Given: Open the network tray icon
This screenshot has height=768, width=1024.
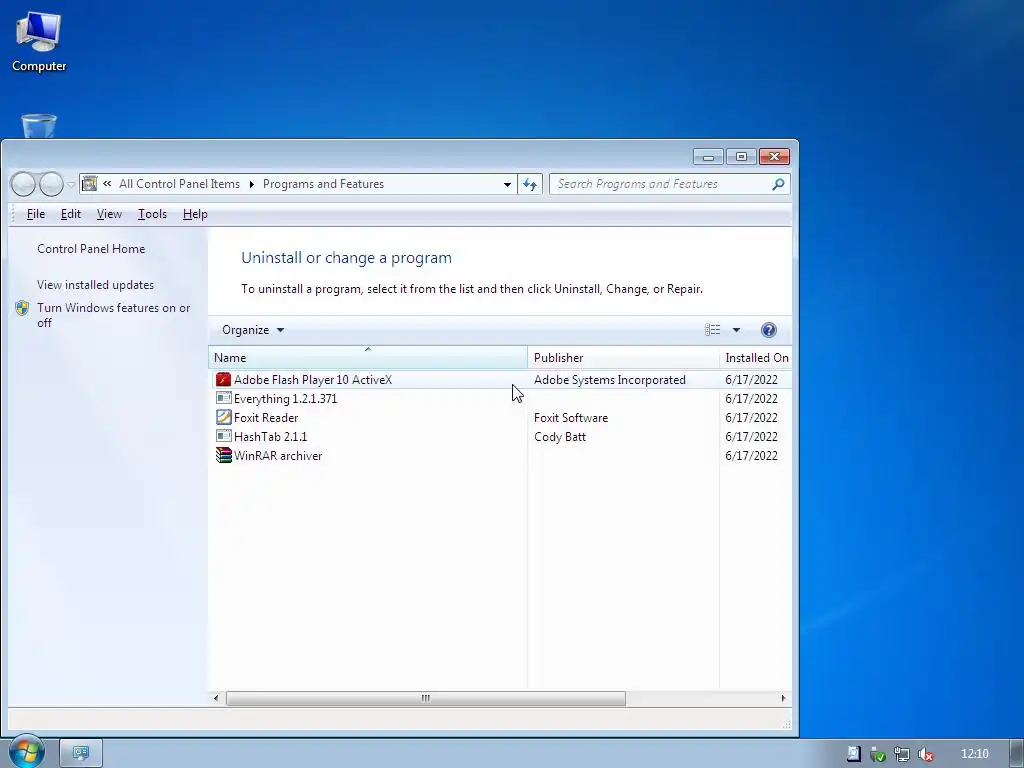Looking at the screenshot, I should click(x=902, y=754).
